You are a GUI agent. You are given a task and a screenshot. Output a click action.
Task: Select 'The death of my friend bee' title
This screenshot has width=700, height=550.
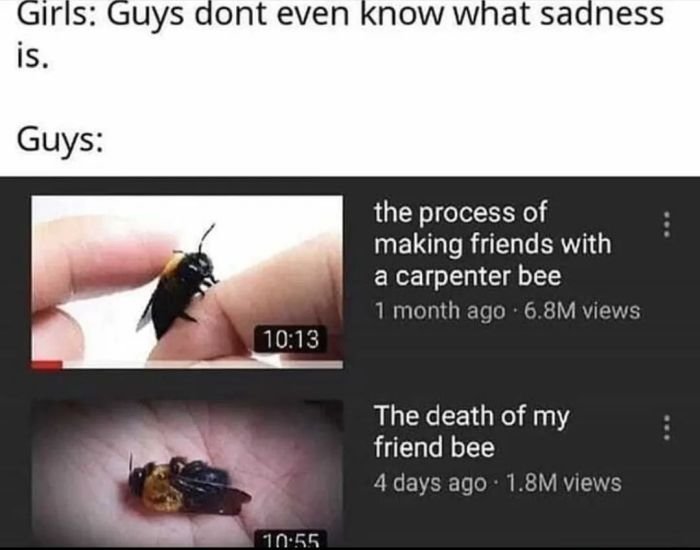(472, 431)
